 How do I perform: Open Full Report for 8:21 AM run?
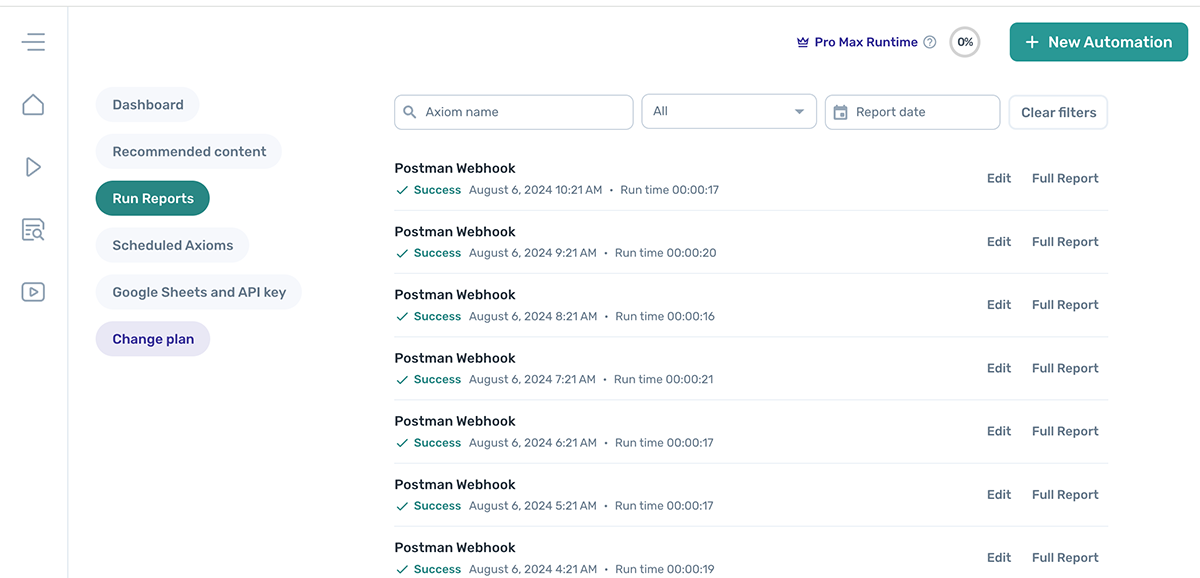(1065, 305)
